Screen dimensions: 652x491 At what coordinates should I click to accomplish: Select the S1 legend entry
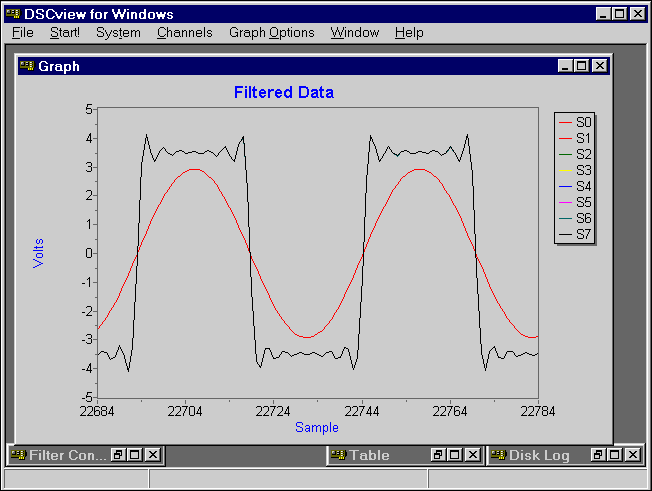[575, 138]
